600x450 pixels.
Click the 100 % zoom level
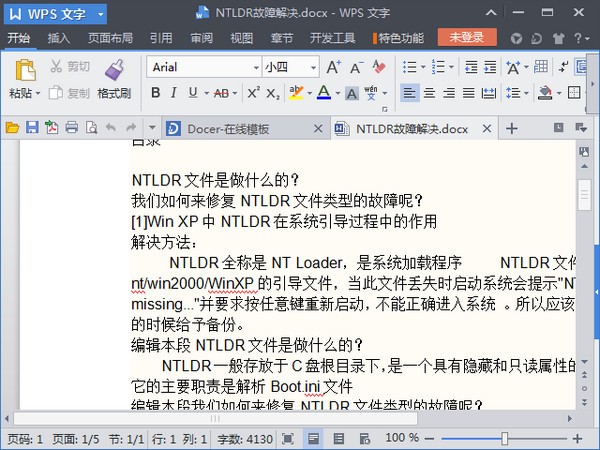402,437
